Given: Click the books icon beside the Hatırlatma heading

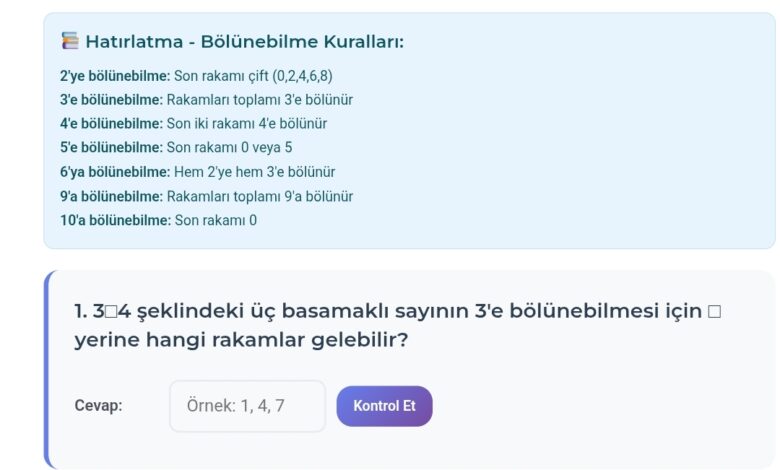Looking at the screenshot, I should (70, 41).
